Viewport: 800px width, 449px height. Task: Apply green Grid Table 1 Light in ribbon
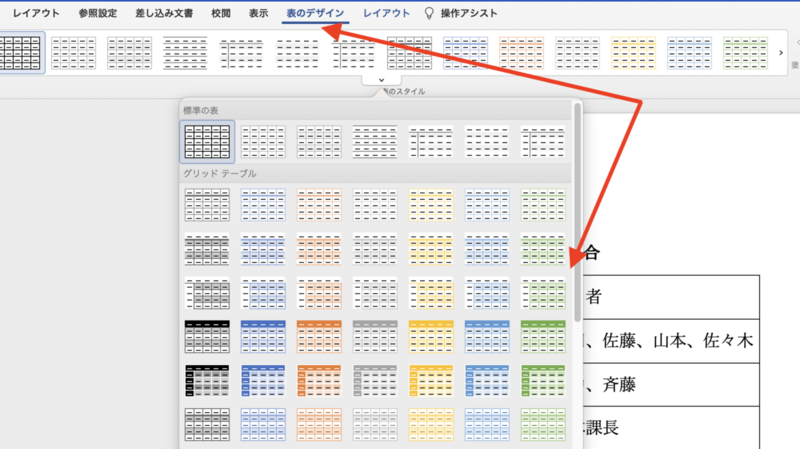[x=745, y=53]
